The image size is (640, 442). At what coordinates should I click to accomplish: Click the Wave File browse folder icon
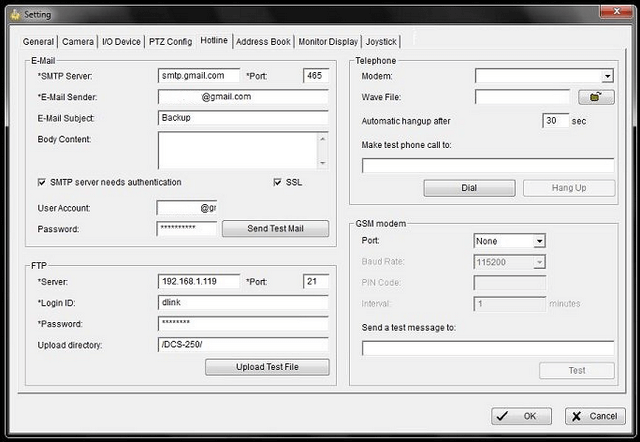596,98
